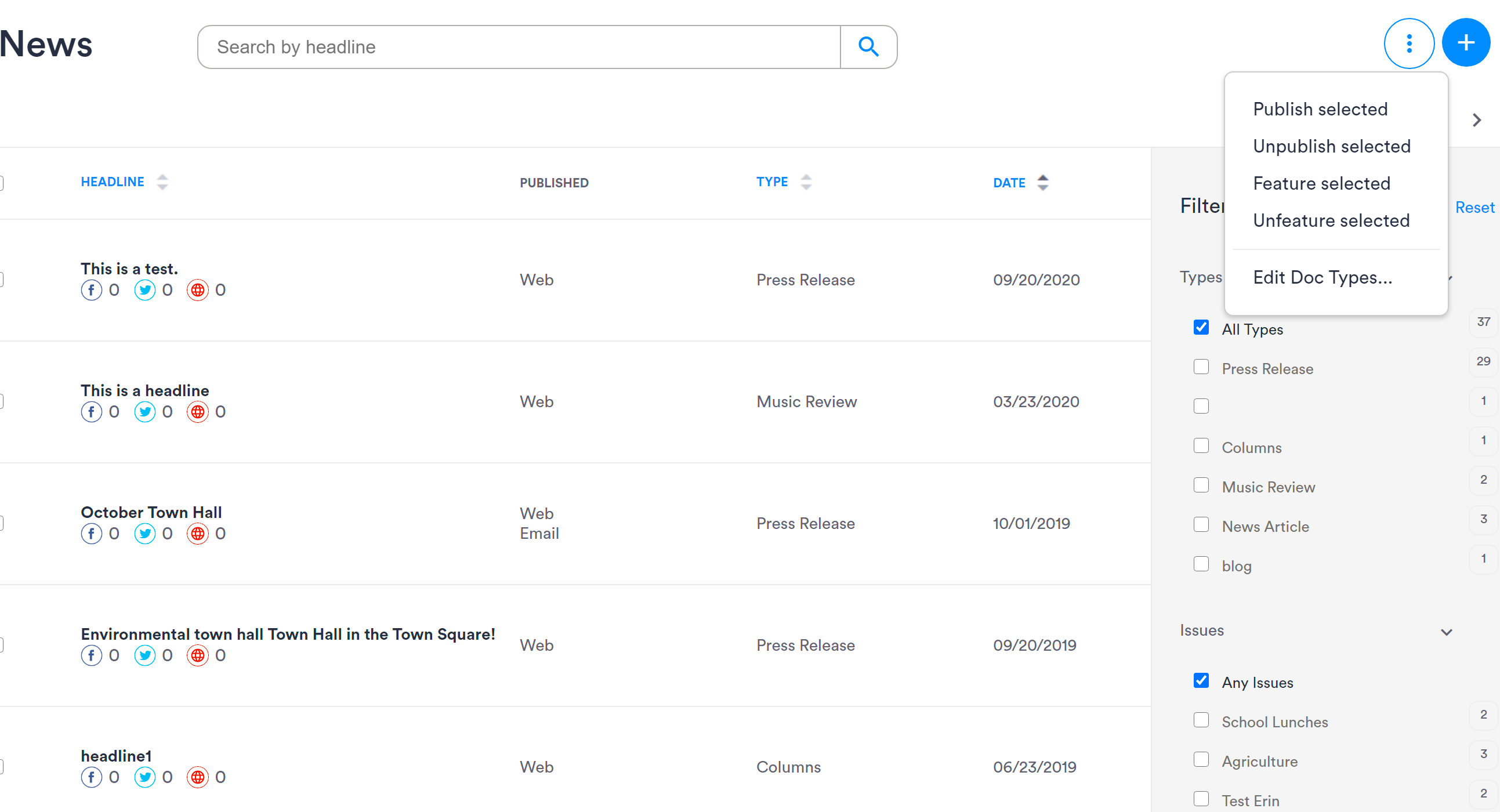Click the search magnifier icon

(868, 46)
